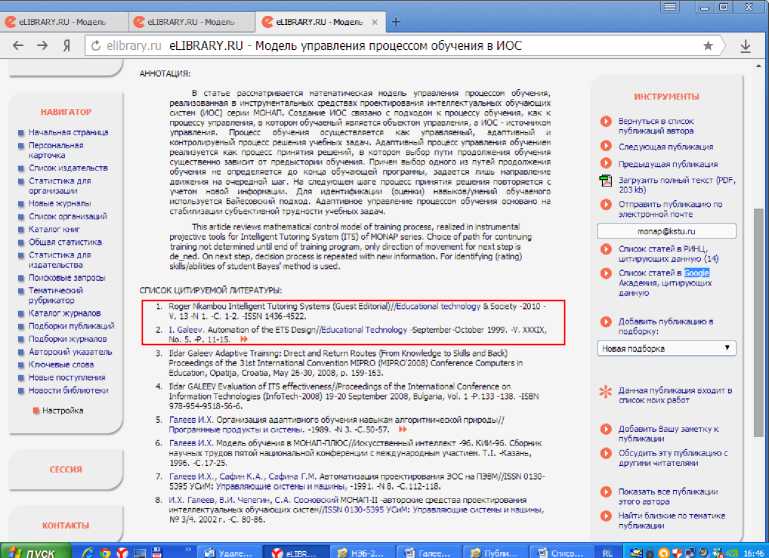Open Авторский указатель in the navigator
769x558 pixels.
[x=70, y=352]
